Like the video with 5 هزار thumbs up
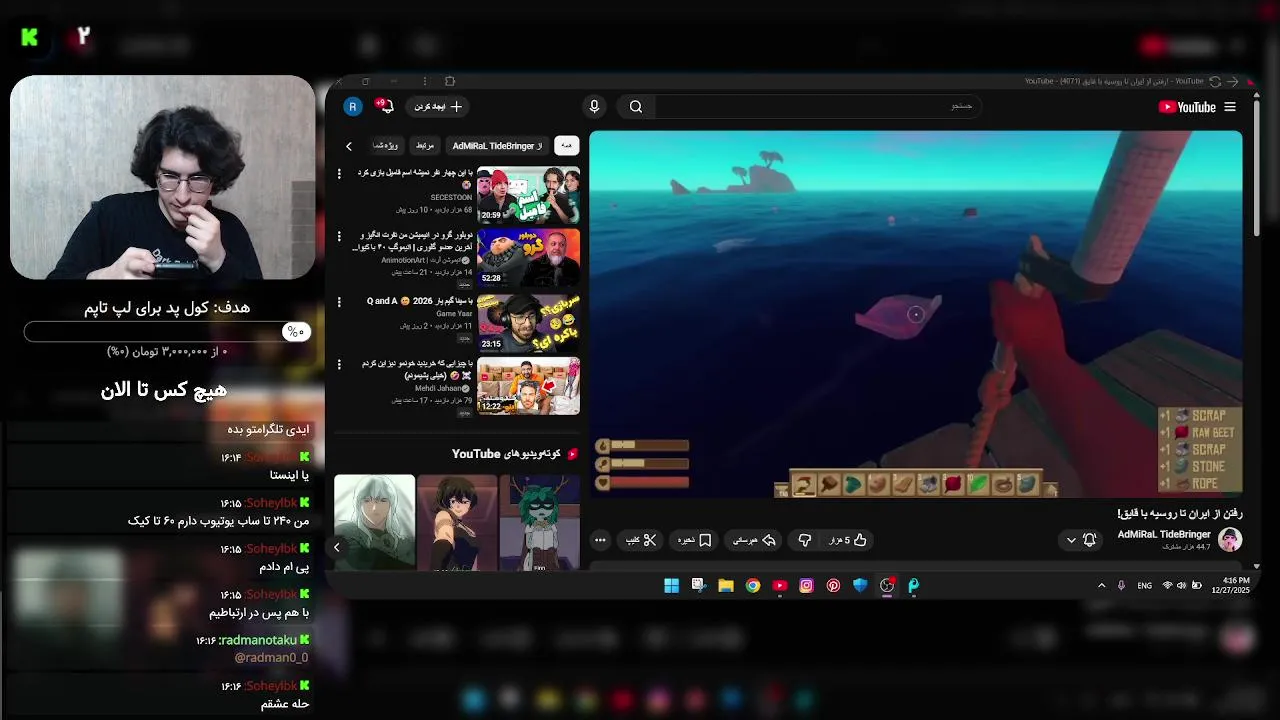The height and width of the screenshot is (720, 1280). 846,540
